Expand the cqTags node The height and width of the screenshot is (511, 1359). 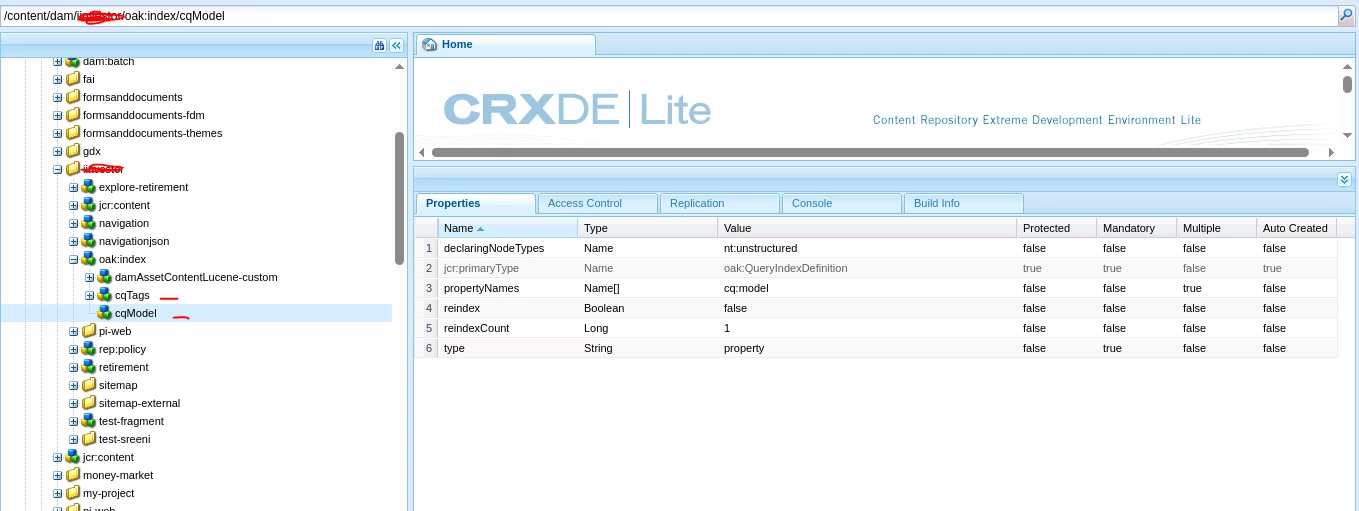click(x=89, y=295)
